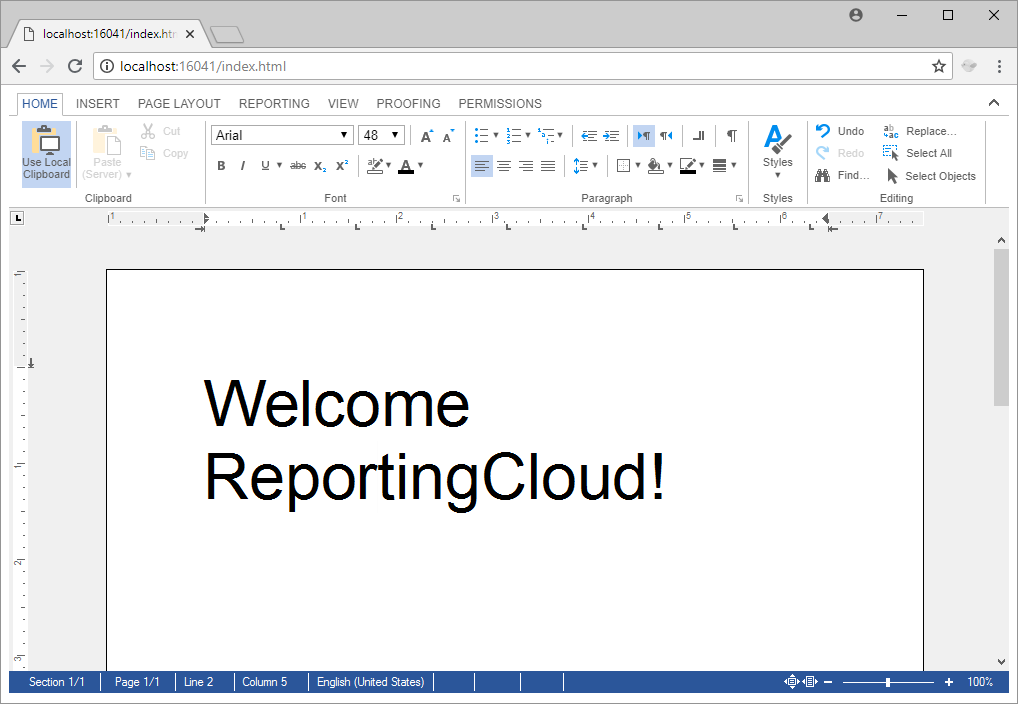Click Select Objects
The image size is (1018, 704).
(x=930, y=176)
